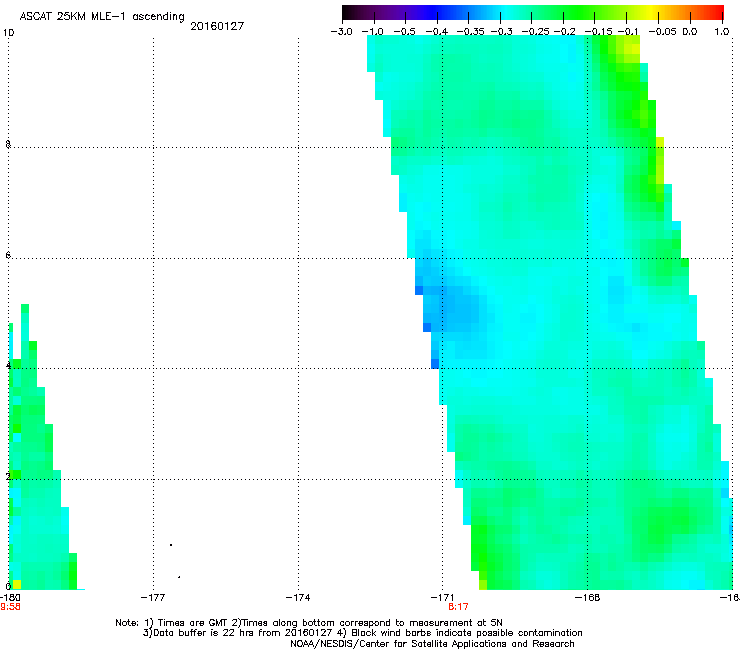Pick the purple region of the color scale
The height and width of the screenshot is (650, 740).
click(396, 12)
